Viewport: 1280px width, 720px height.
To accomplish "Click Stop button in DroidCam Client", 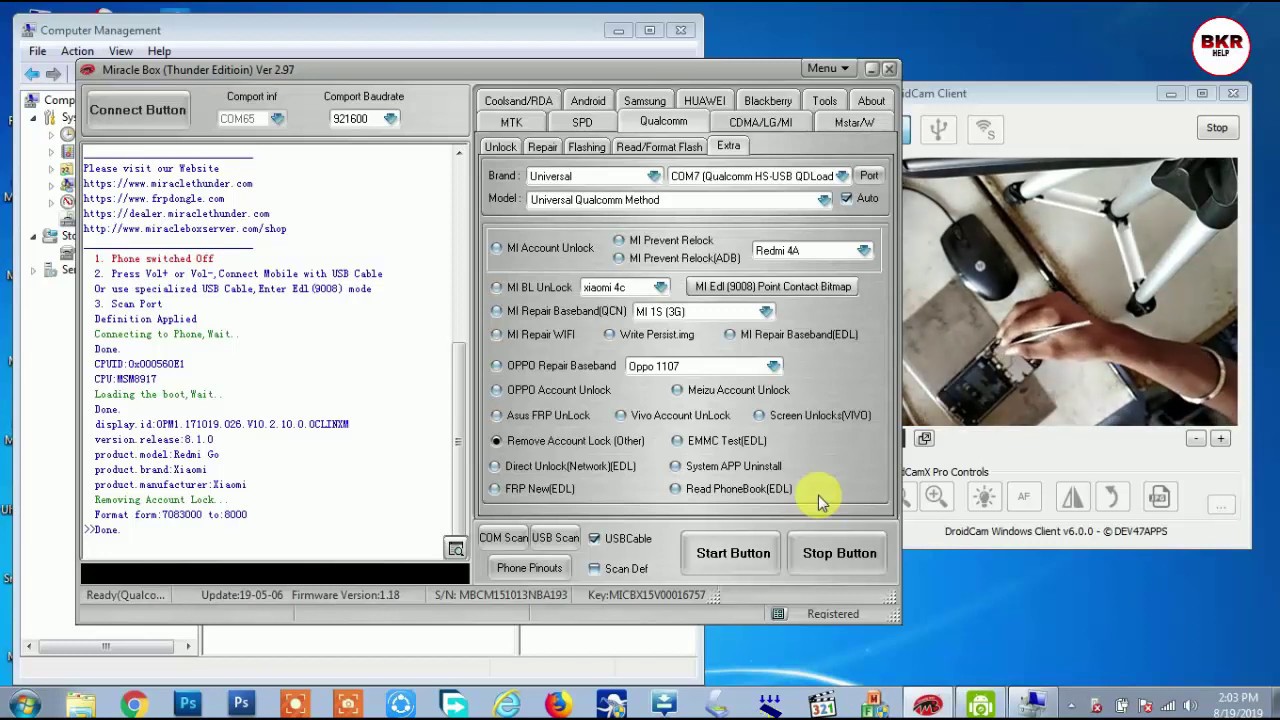I will 1217,128.
